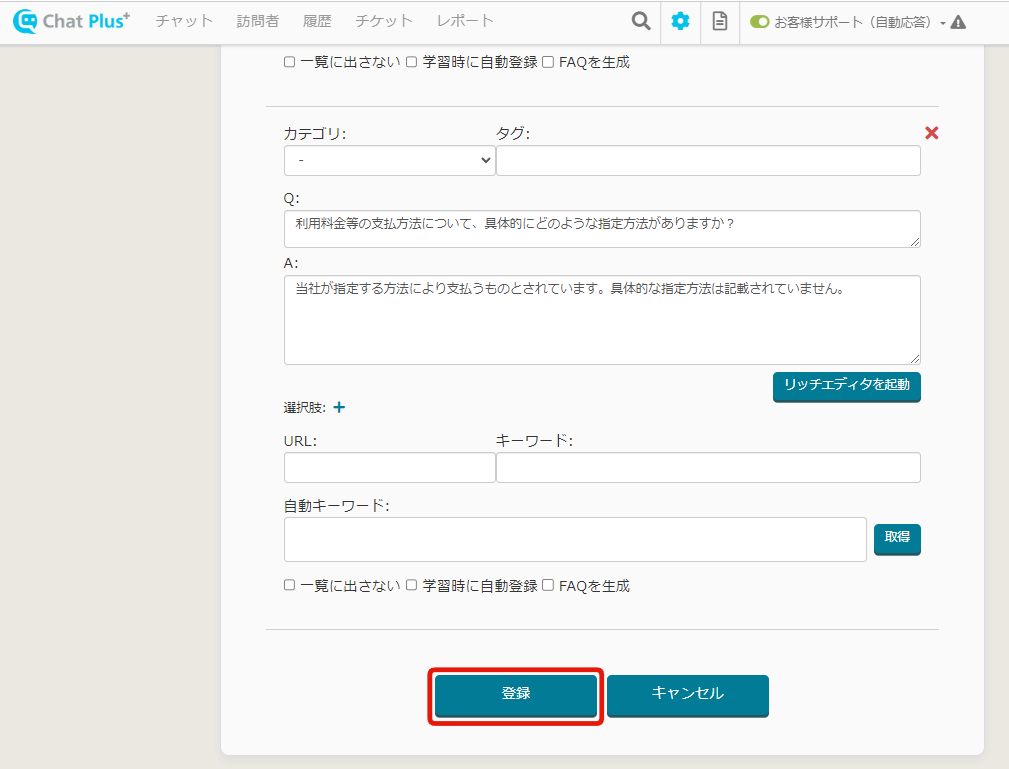Toggle the green online status switch
The image size is (1009, 769).
(759, 22)
